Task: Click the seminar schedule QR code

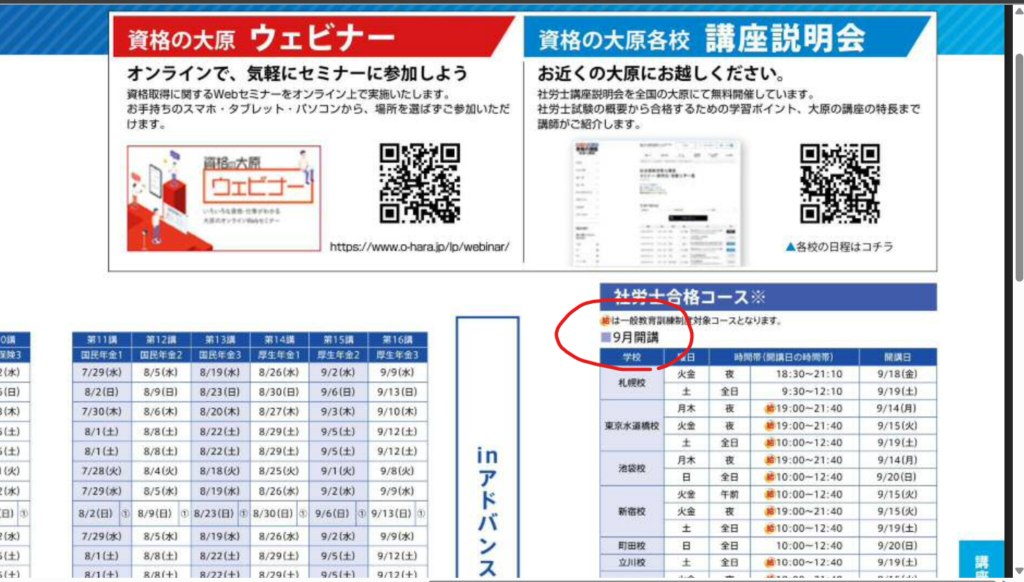Action: coord(840,183)
